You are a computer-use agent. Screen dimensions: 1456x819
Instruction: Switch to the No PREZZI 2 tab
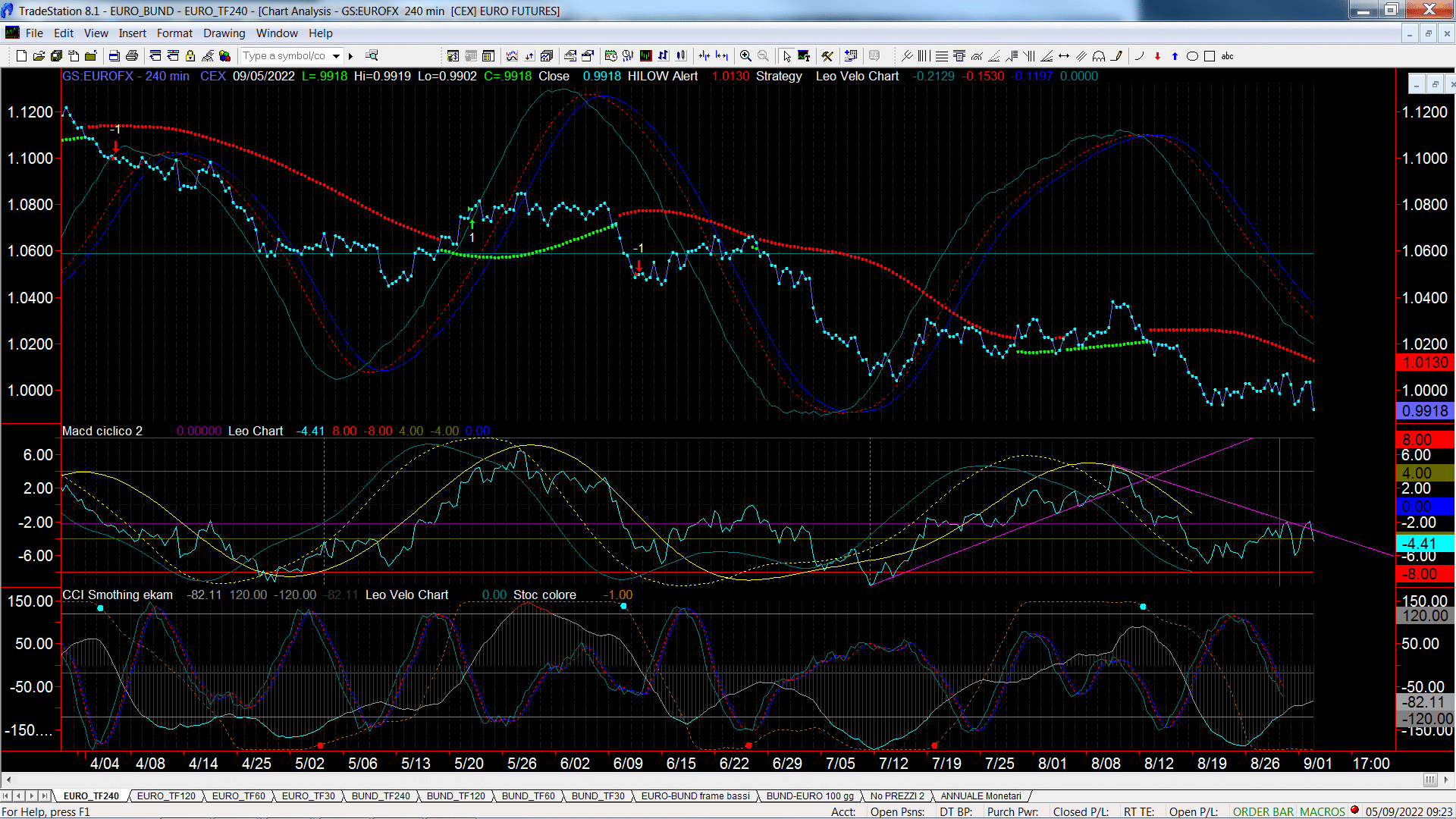tap(897, 795)
